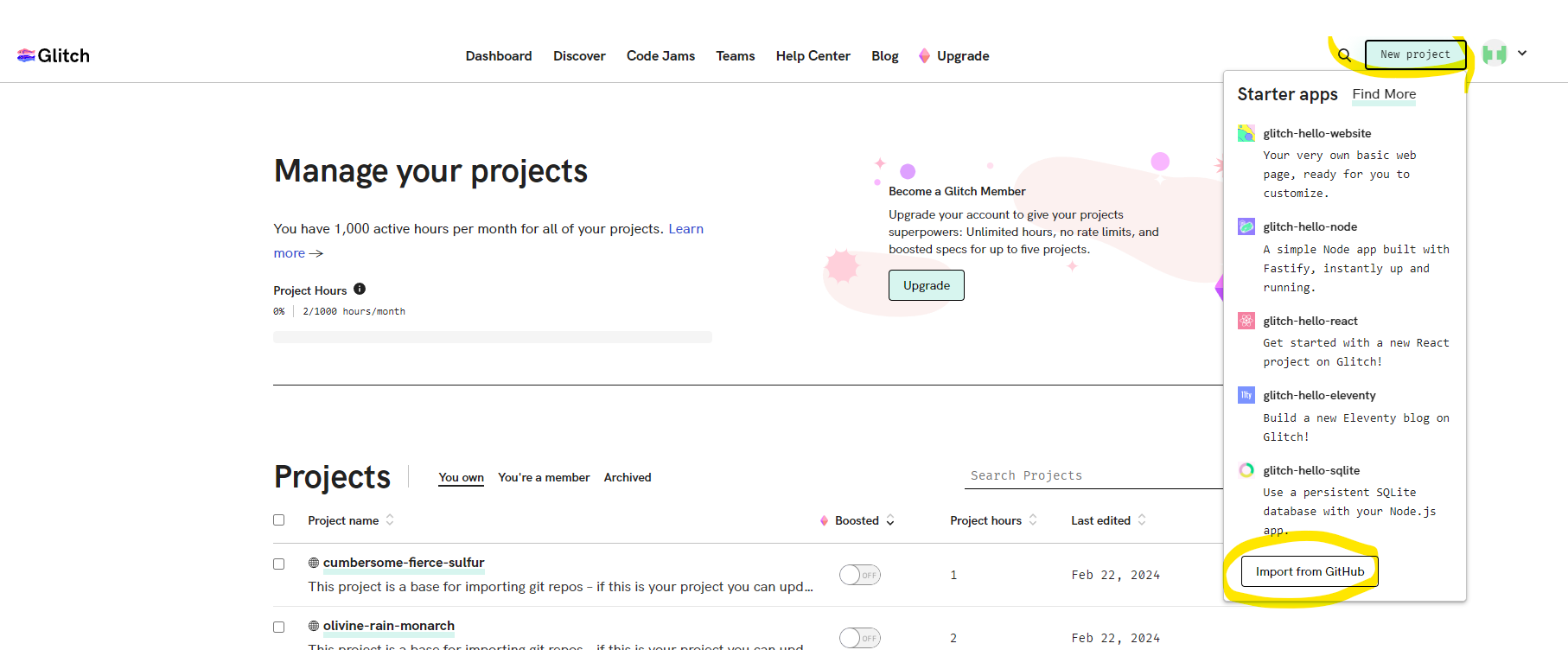Click Import from GitHub button
The height and width of the screenshot is (650, 1568).
1310,571
